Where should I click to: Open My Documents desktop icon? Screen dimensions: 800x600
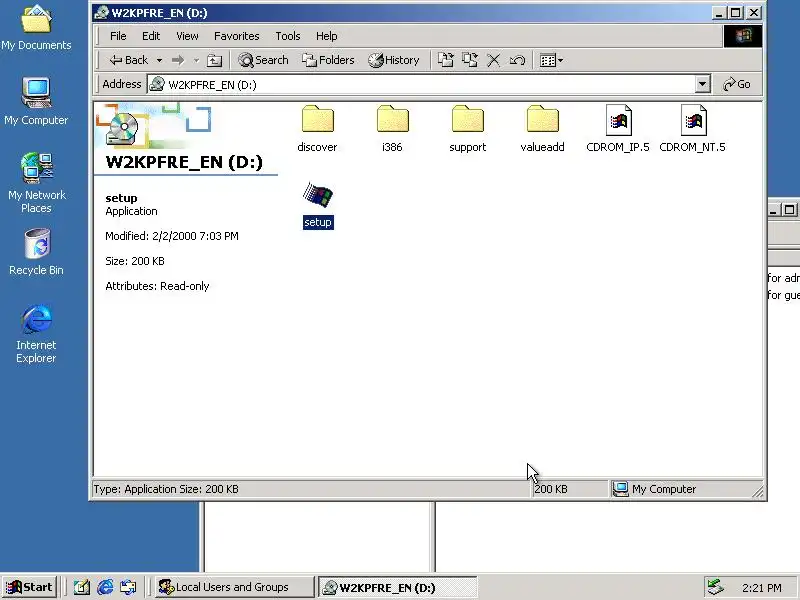pyautogui.click(x=36, y=27)
